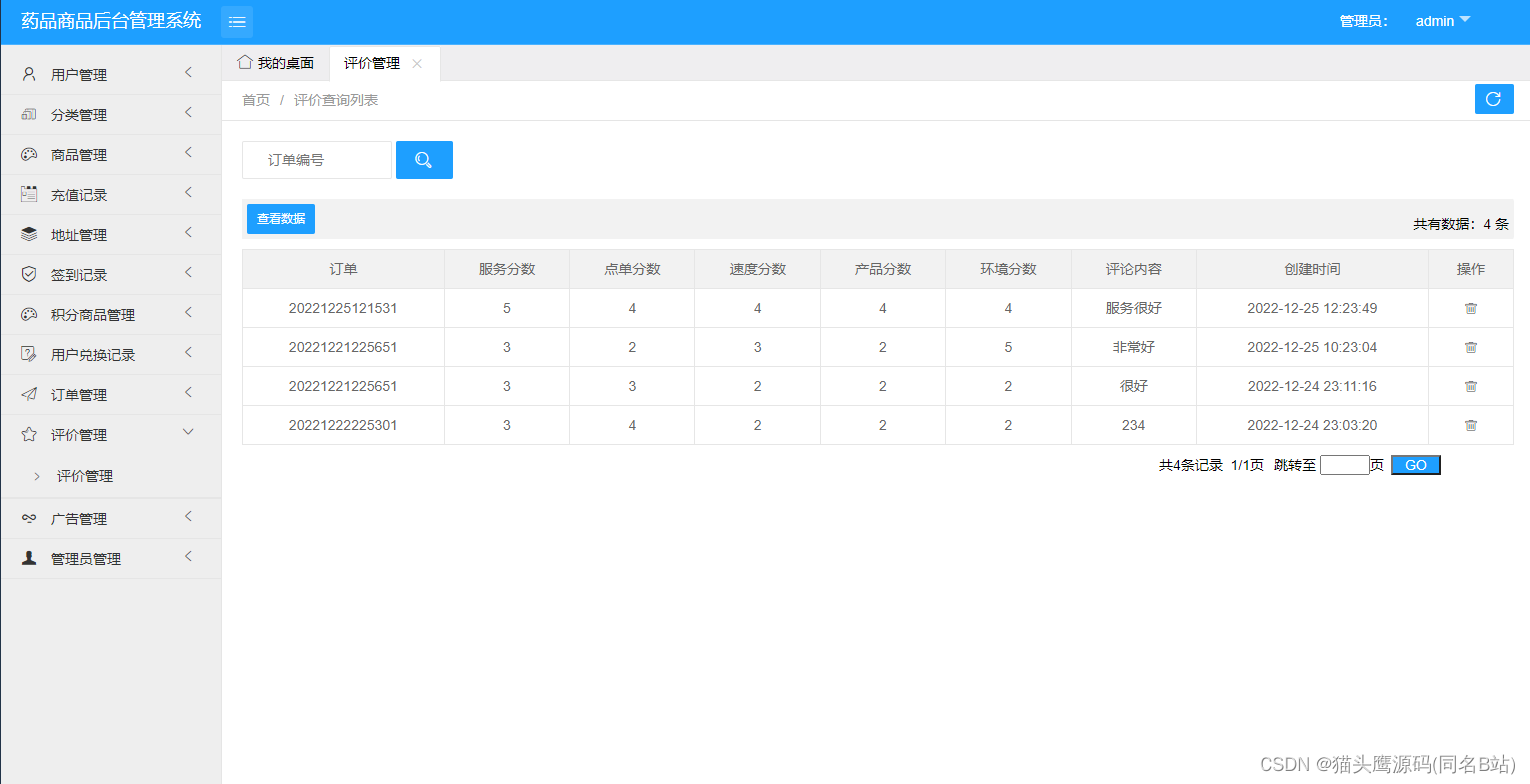1530x784 pixels.
Task: Delete the review with comment 234
Action: pos(1471,425)
